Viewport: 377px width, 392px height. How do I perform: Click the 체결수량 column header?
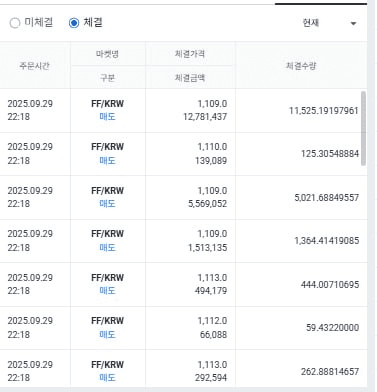click(x=301, y=66)
